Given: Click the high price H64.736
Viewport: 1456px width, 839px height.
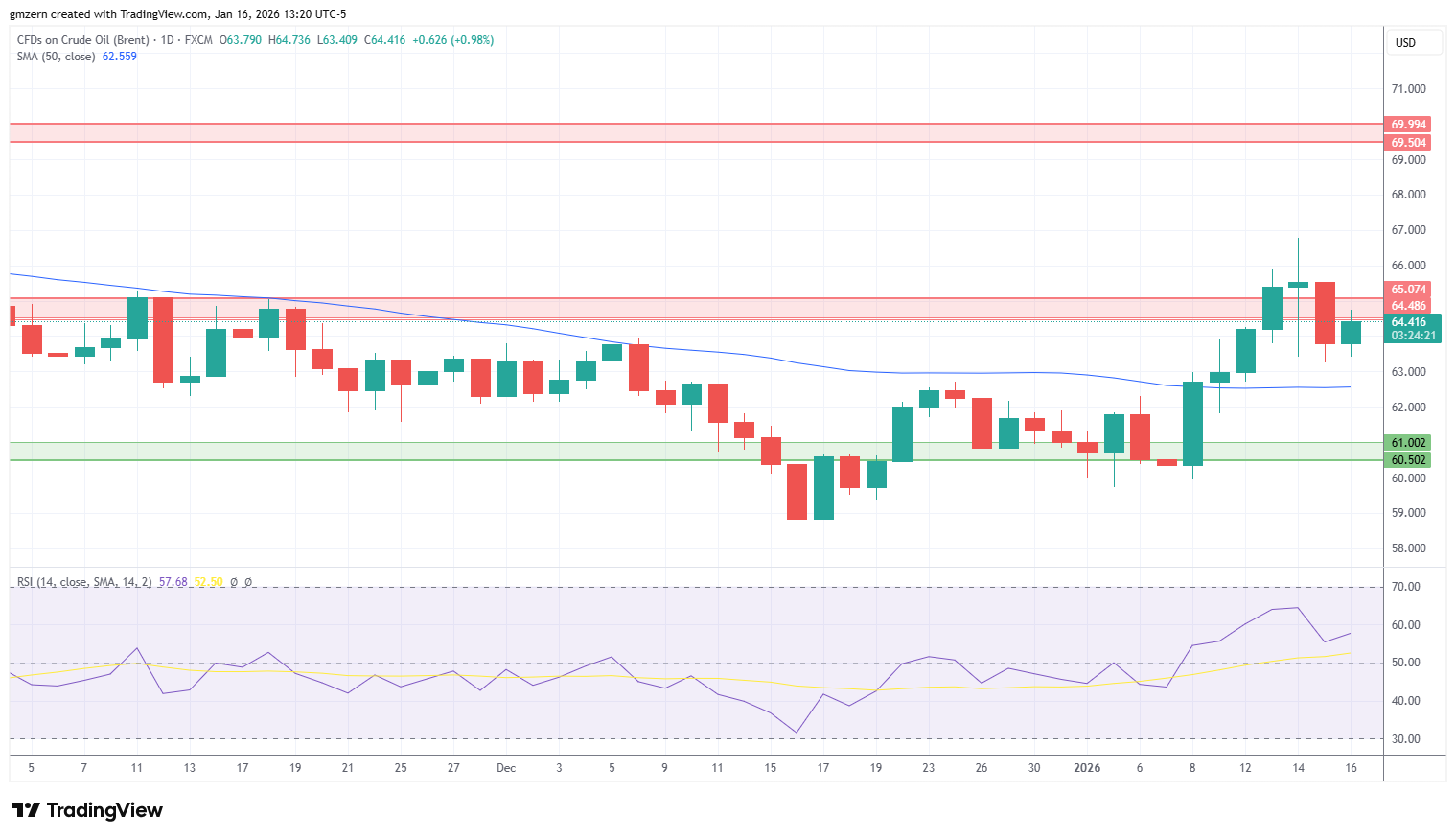Looking at the screenshot, I should 289,40.
